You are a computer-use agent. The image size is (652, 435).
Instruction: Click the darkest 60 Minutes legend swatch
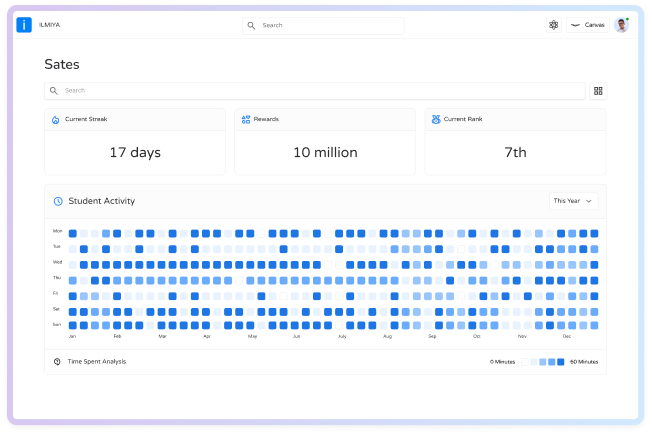559,361
